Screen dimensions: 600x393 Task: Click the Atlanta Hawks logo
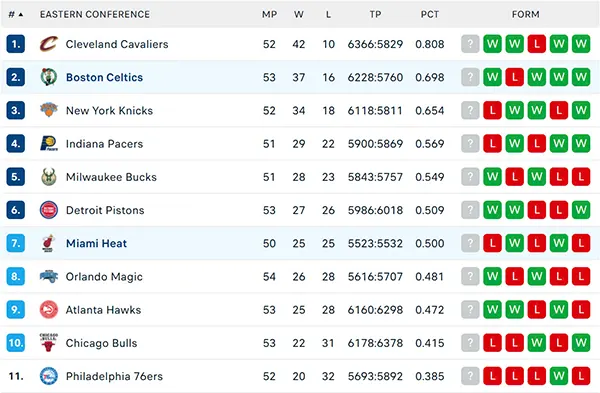[49, 310]
